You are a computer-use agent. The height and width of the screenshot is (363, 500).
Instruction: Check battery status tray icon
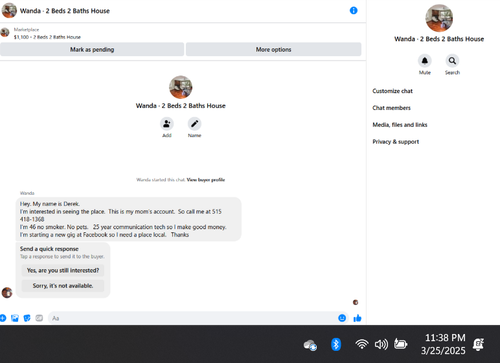pos(400,344)
